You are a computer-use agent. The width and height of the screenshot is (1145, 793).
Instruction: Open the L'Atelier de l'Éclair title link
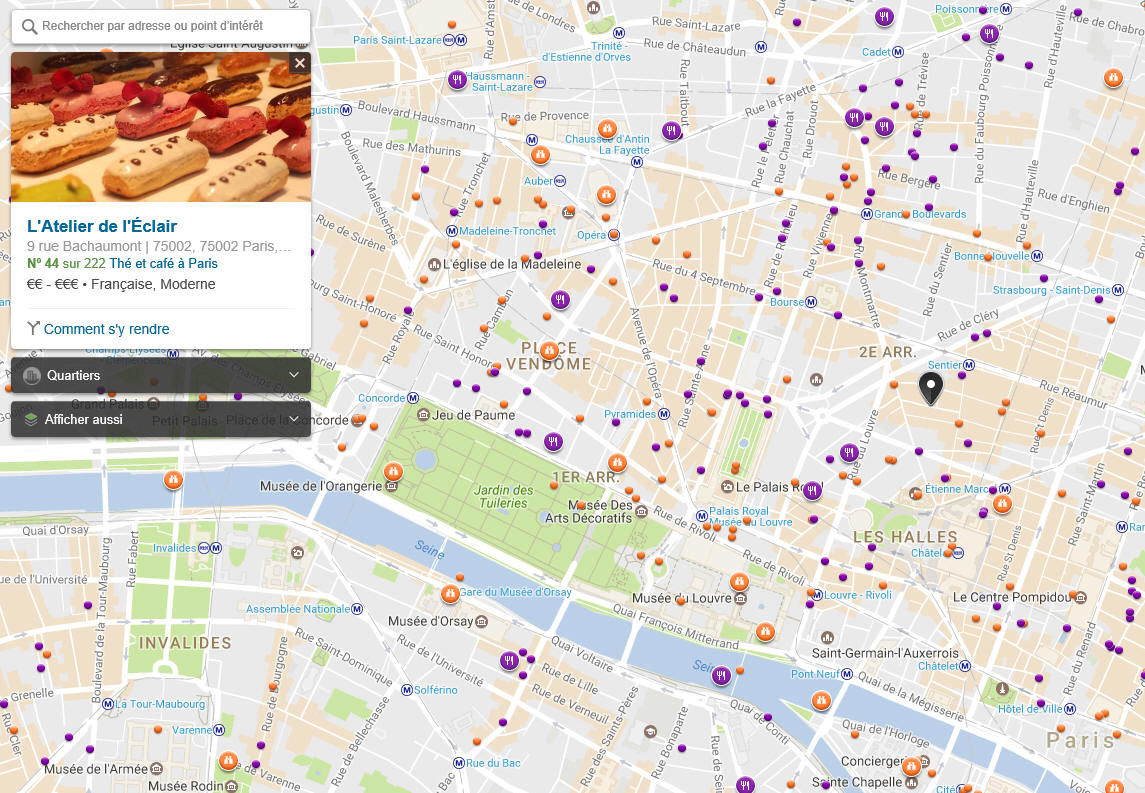pos(102,226)
